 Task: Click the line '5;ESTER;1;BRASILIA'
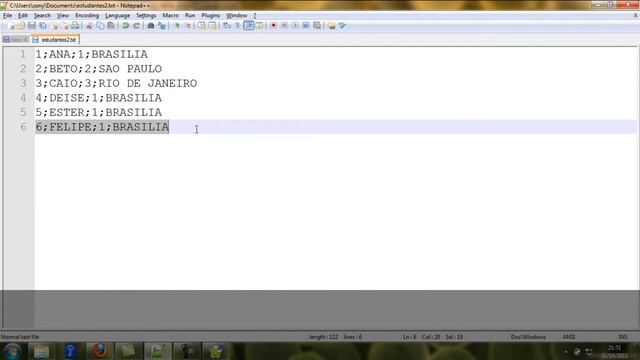point(98,112)
